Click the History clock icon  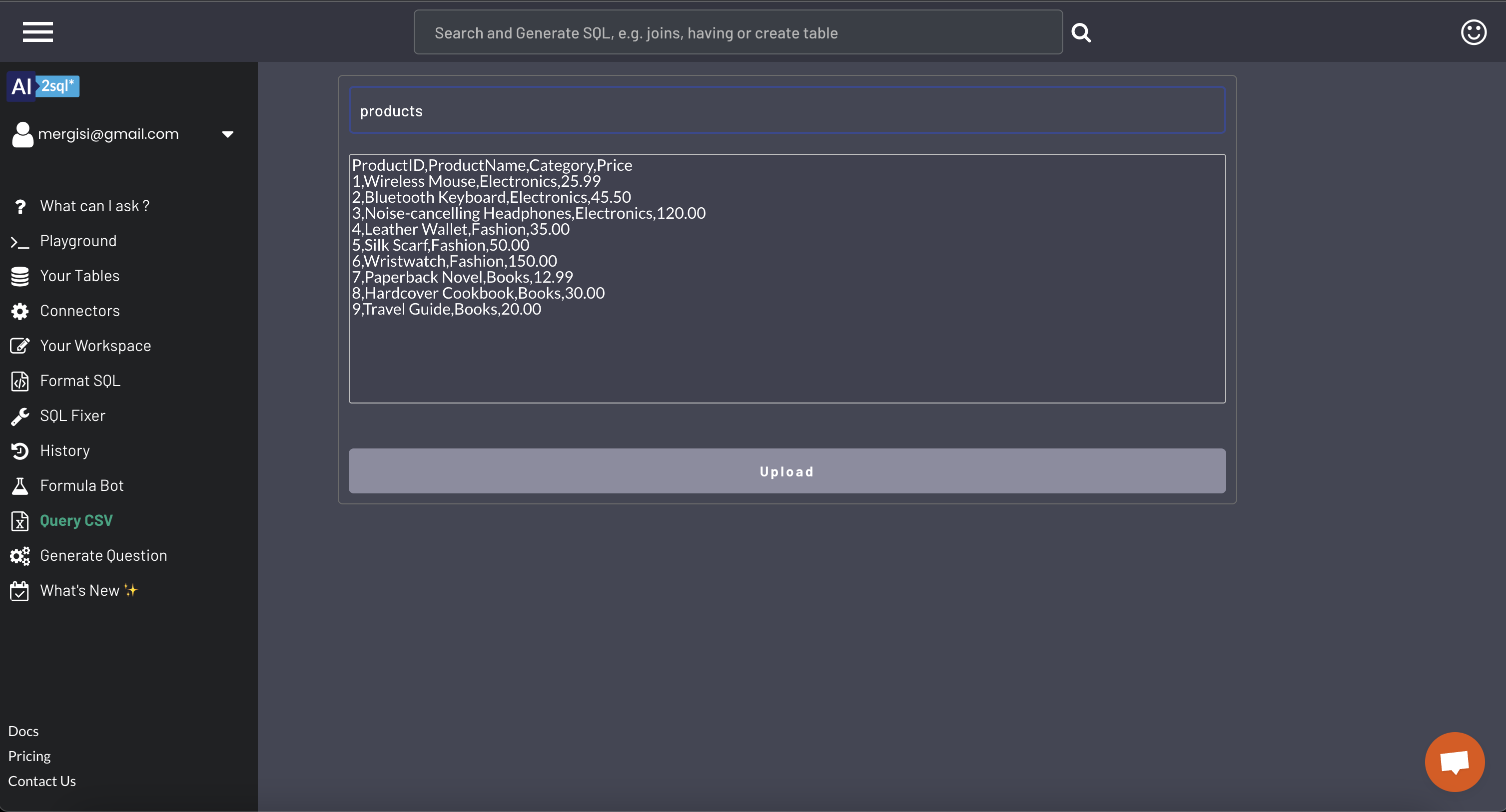(20, 451)
